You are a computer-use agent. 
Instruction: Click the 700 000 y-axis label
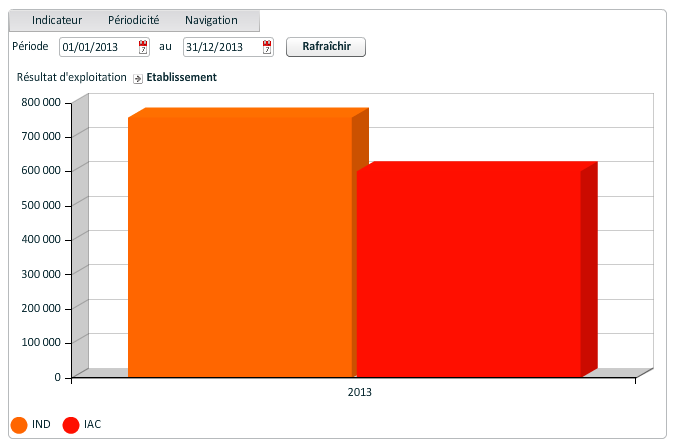click(41, 136)
